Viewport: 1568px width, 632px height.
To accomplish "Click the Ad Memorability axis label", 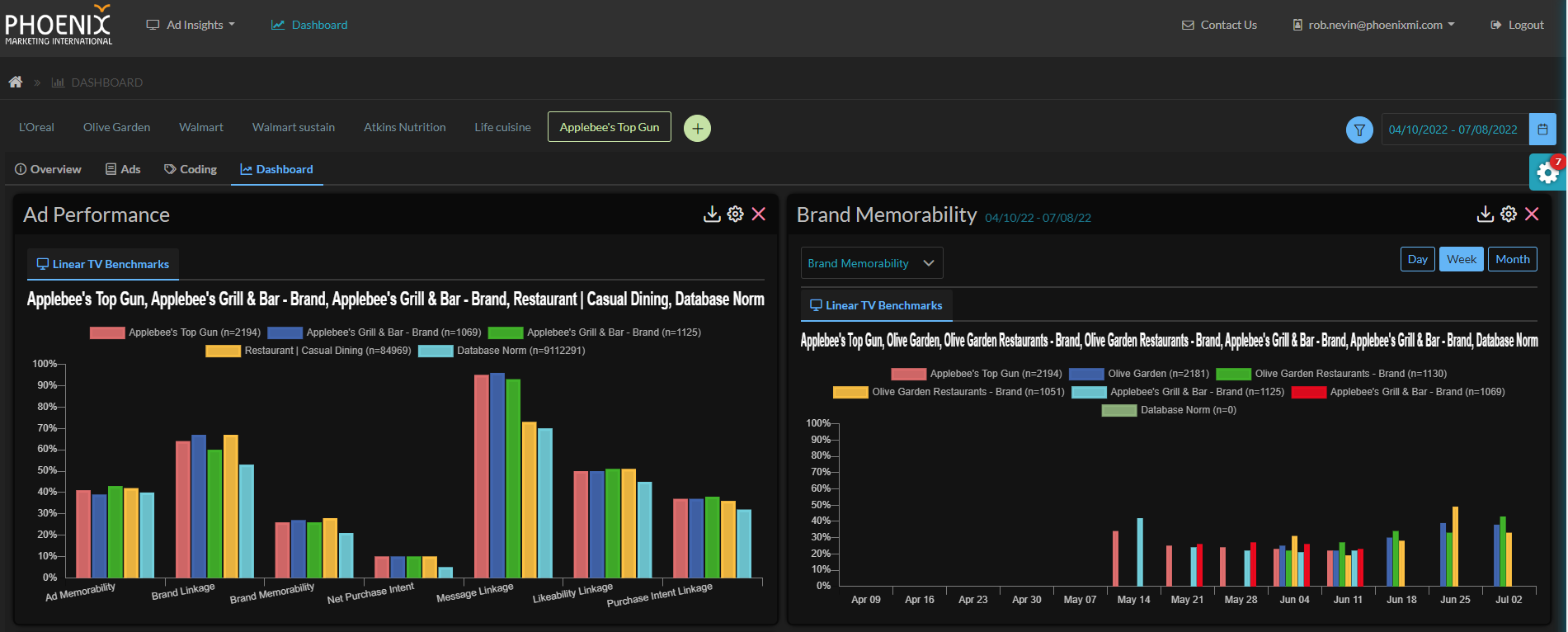I will click(80, 592).
